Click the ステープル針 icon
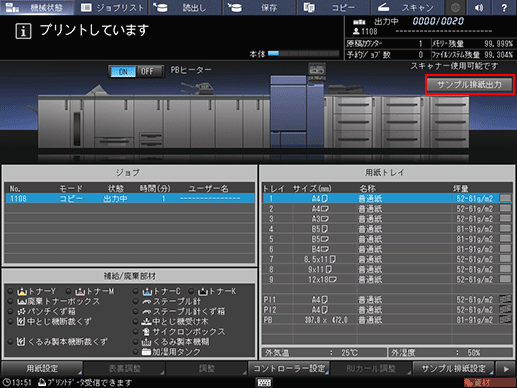Viewport: 517px width, 388px height. (147, 302)
